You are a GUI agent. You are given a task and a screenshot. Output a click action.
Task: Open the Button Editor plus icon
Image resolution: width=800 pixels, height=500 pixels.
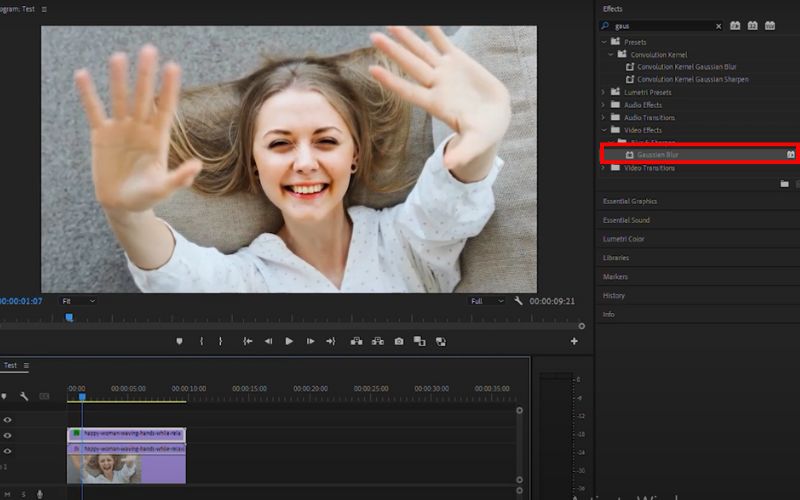pyautogui.click(x=574, y=341)
